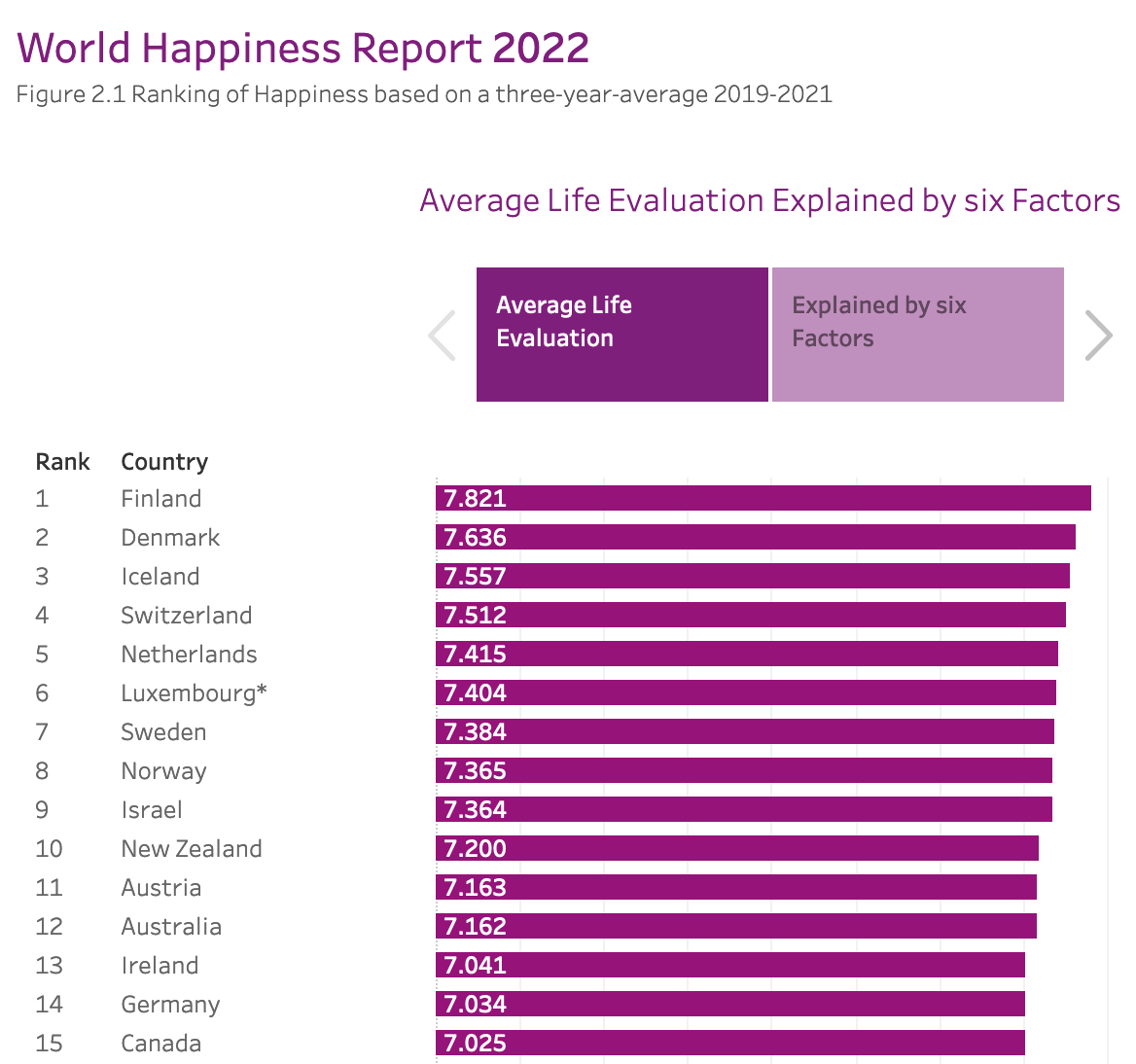Click Australia's 7.162 bar
Screen dimensions: 1136x1064
(x=736, y=927)
